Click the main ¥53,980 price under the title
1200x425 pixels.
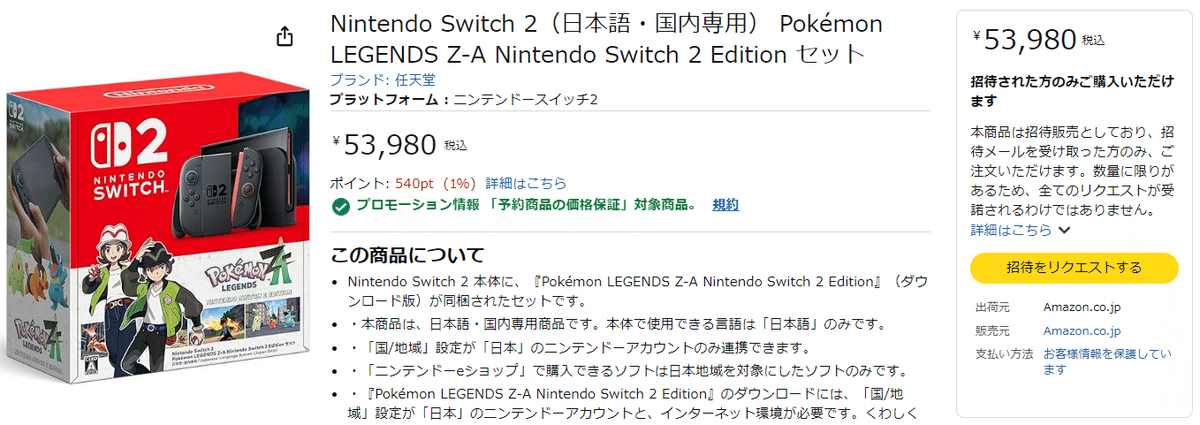point(388,145)
